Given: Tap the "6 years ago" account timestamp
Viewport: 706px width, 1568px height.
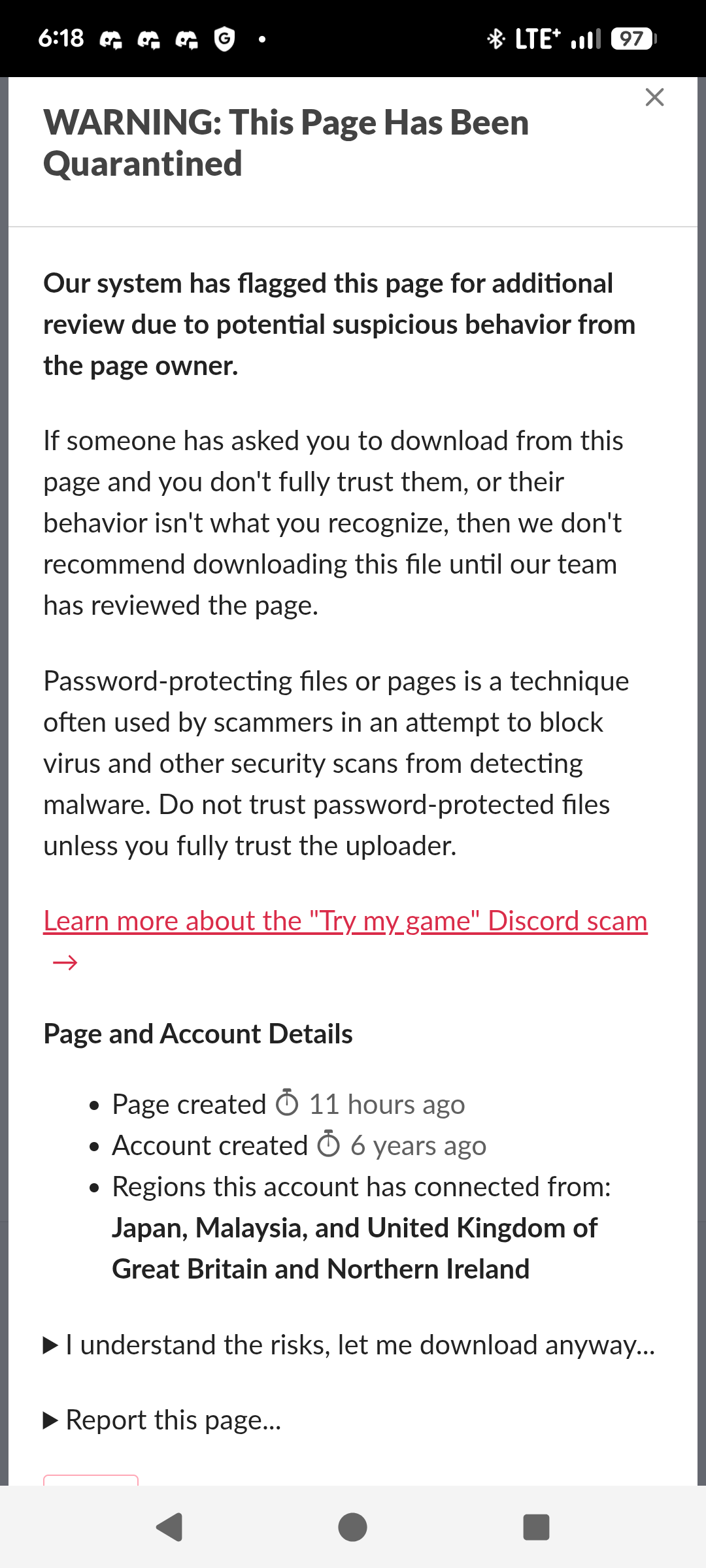Looking at the screenshot, I should pyautogui.click(x=418, y=1146).
